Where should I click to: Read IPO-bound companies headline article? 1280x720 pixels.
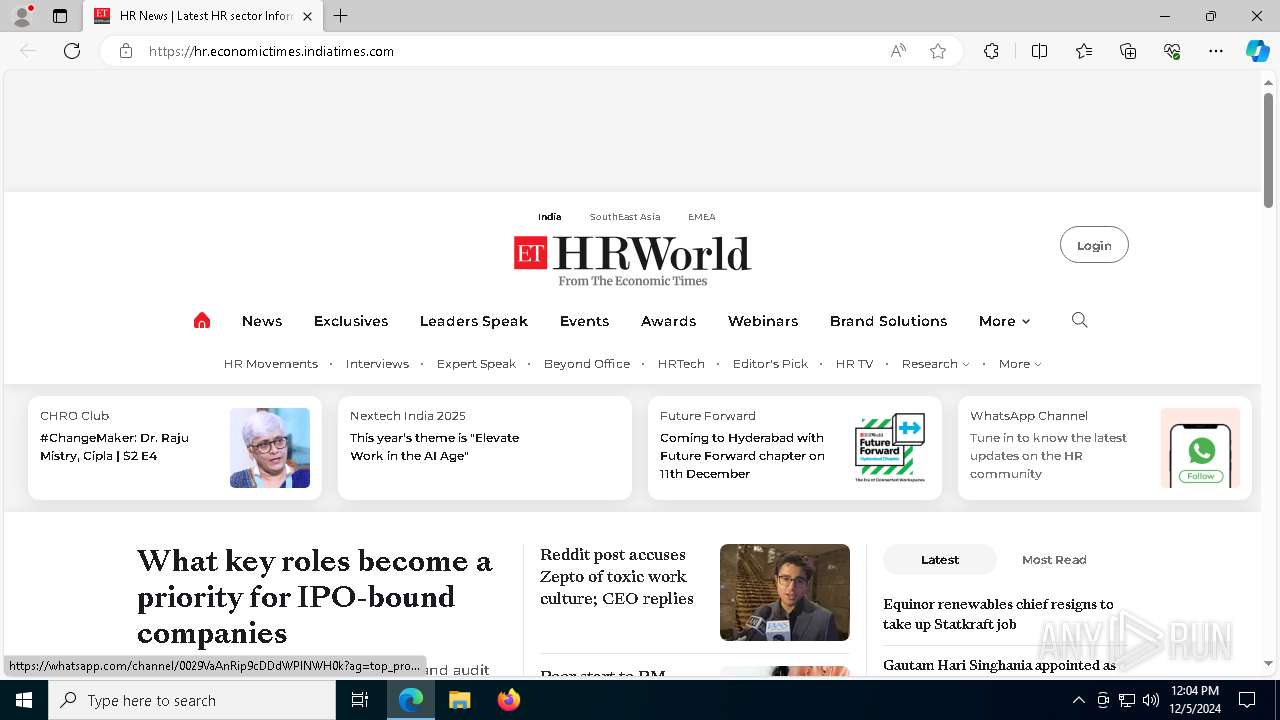(314, 597)
